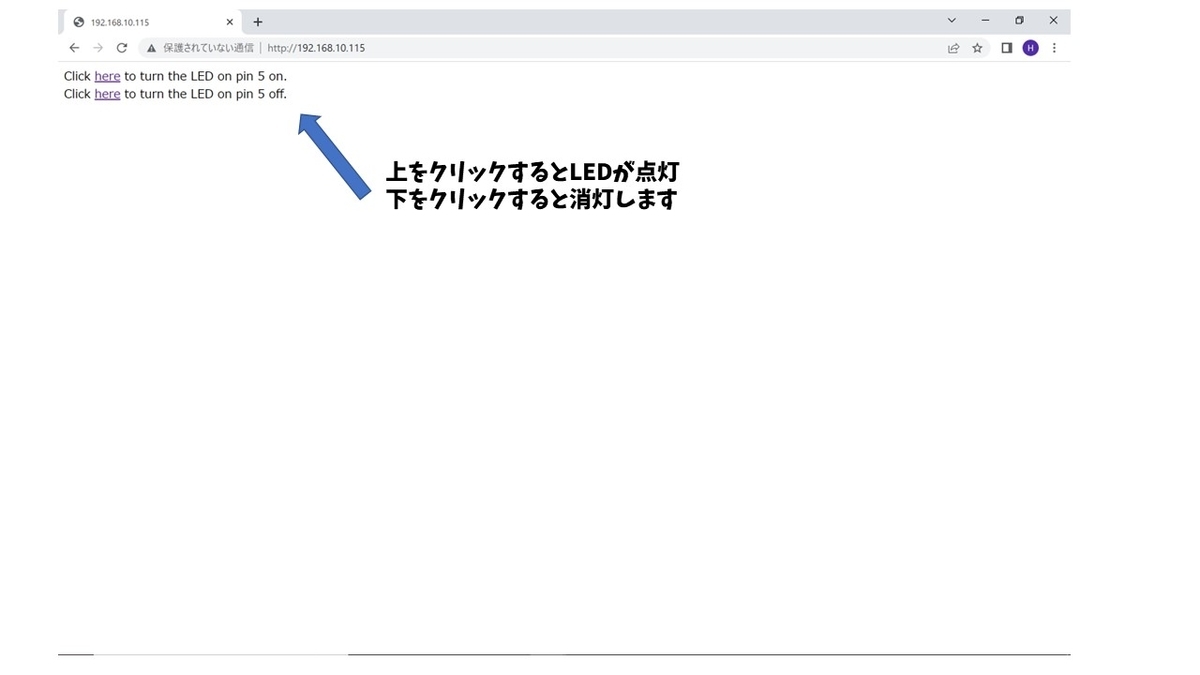This screenshot has height=675, width=1200.
Task: Go forward to the next page
Action: [97, 47]
